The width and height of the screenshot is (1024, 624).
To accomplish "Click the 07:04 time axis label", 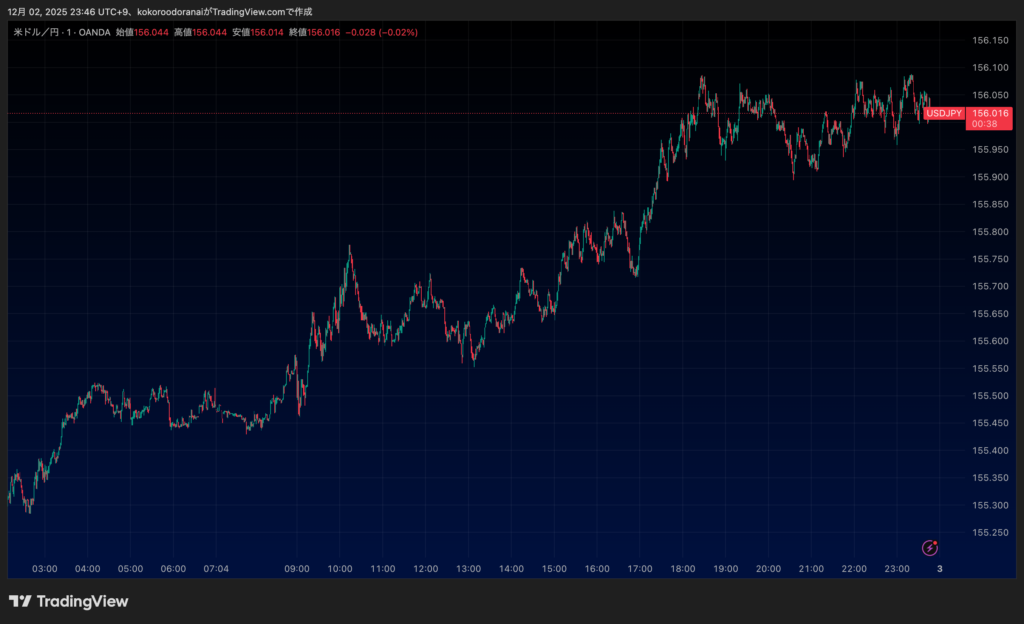I will click(x=216, y=569).
